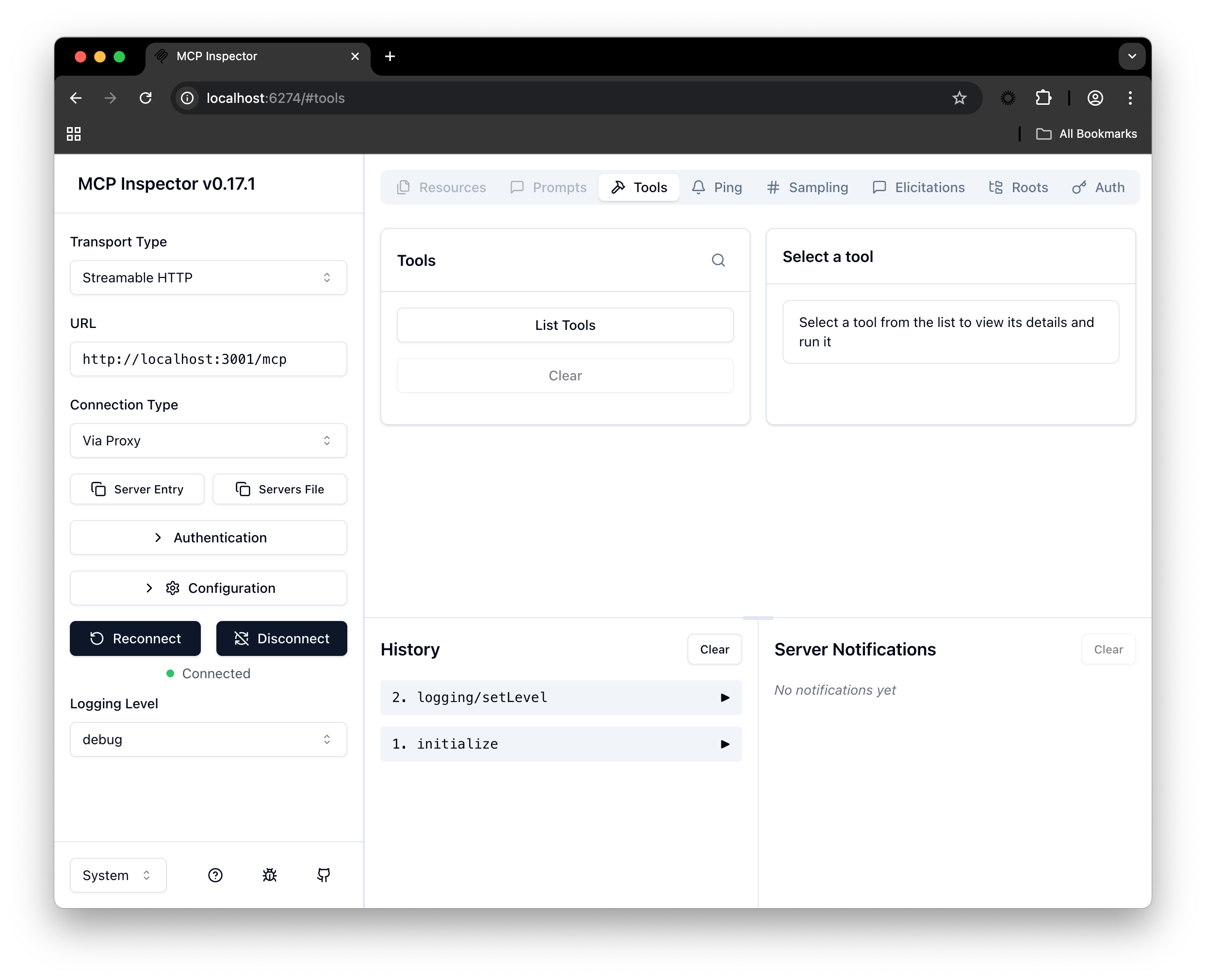1206x980 pixels.
Task: Open the System theme dropdown
Action: click(118, 875)
